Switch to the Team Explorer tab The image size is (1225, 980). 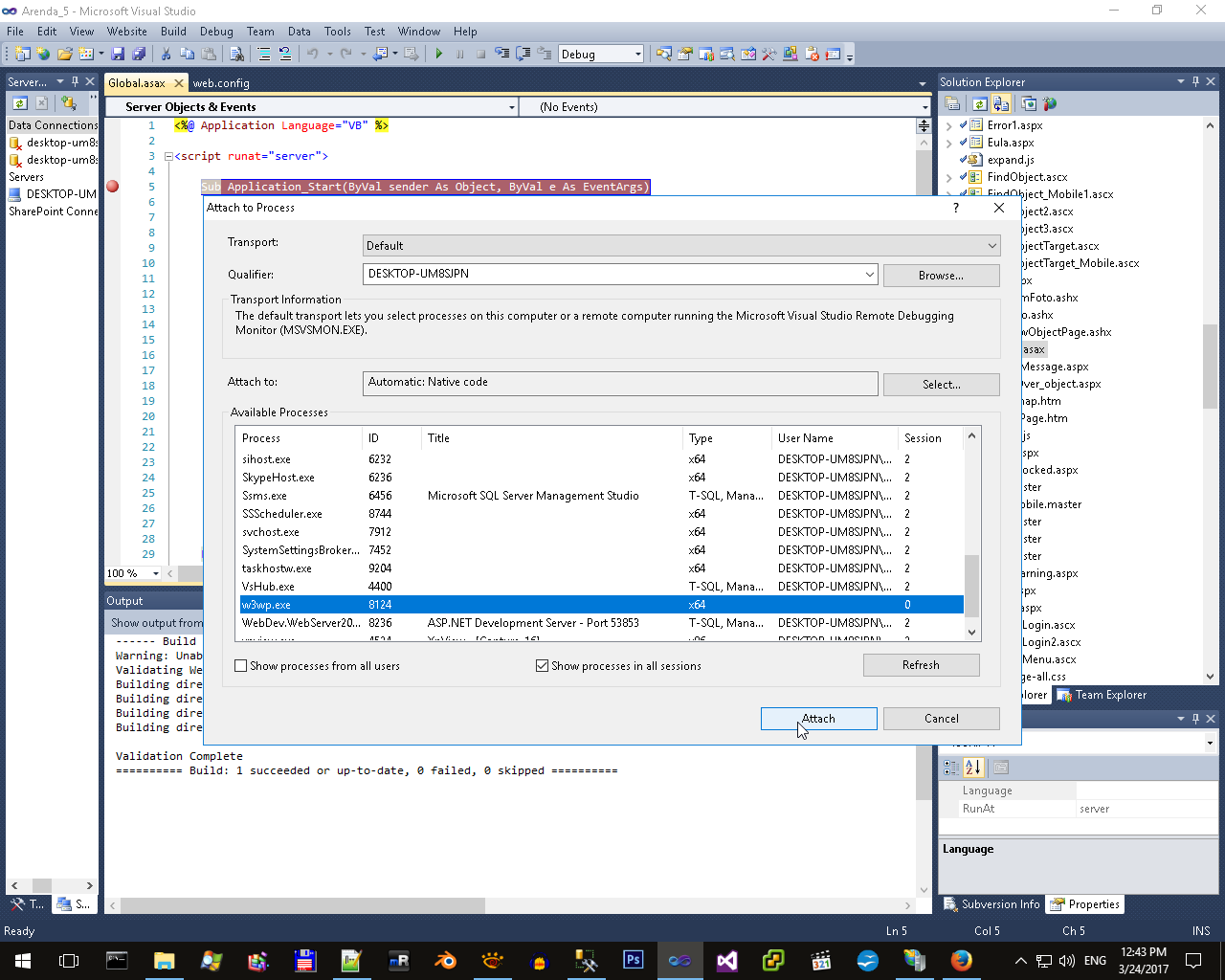[1102, 695]
